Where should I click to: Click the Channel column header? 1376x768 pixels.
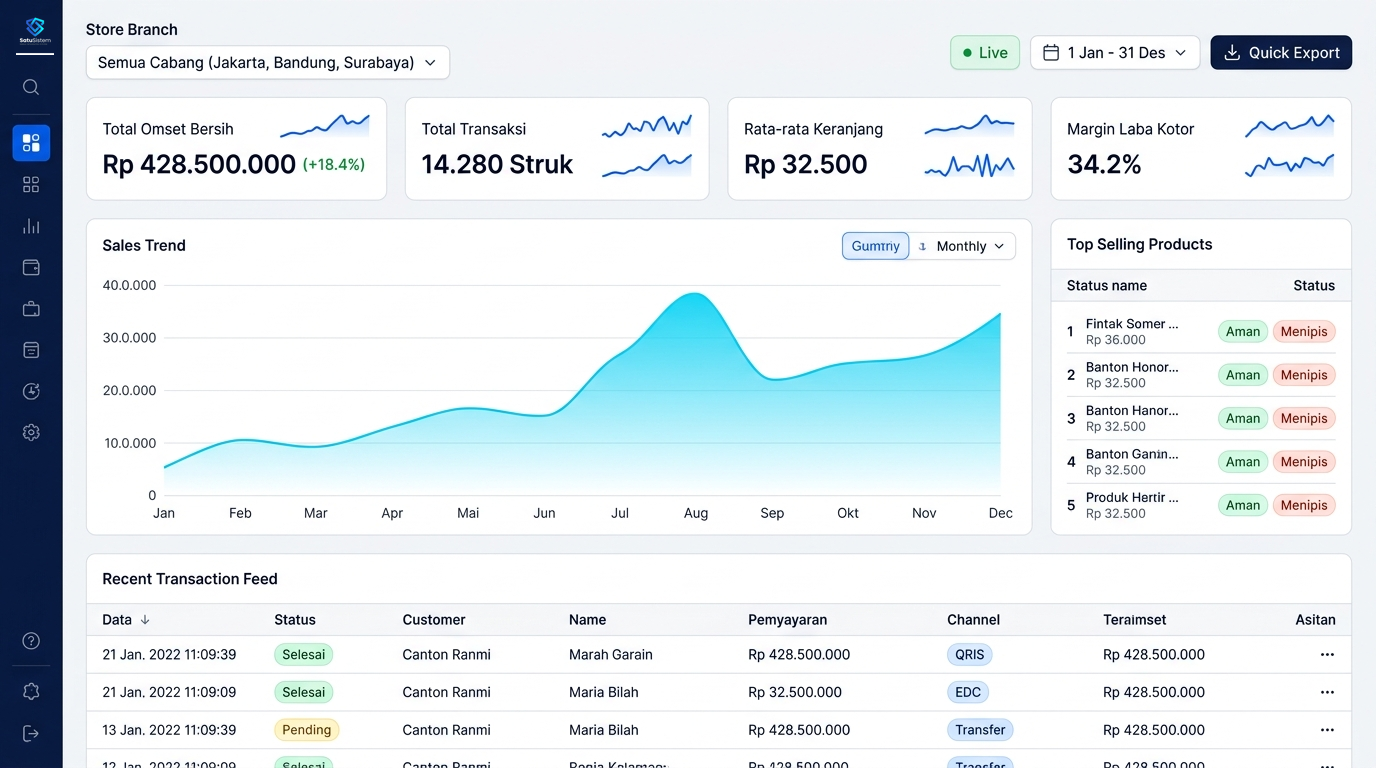974,620
